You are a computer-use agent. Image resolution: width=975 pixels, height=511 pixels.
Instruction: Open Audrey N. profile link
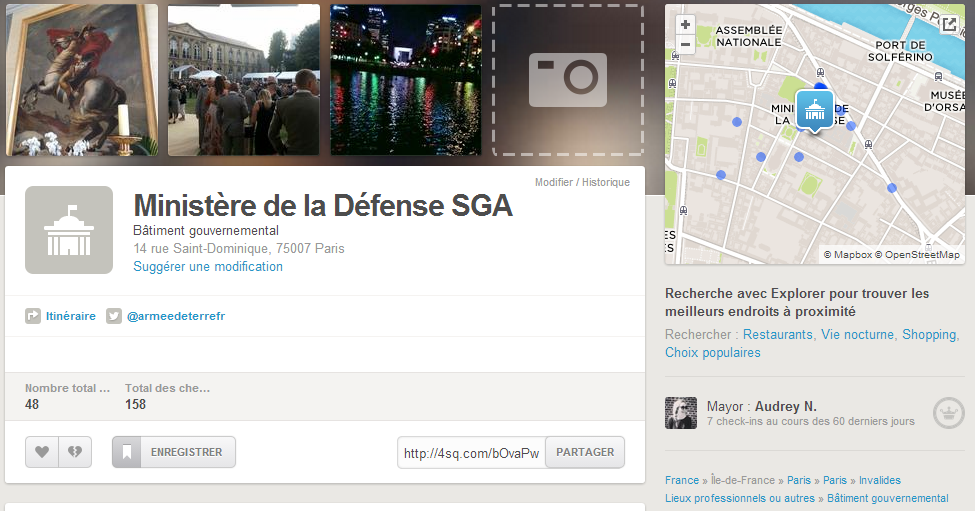coord(785,407)
